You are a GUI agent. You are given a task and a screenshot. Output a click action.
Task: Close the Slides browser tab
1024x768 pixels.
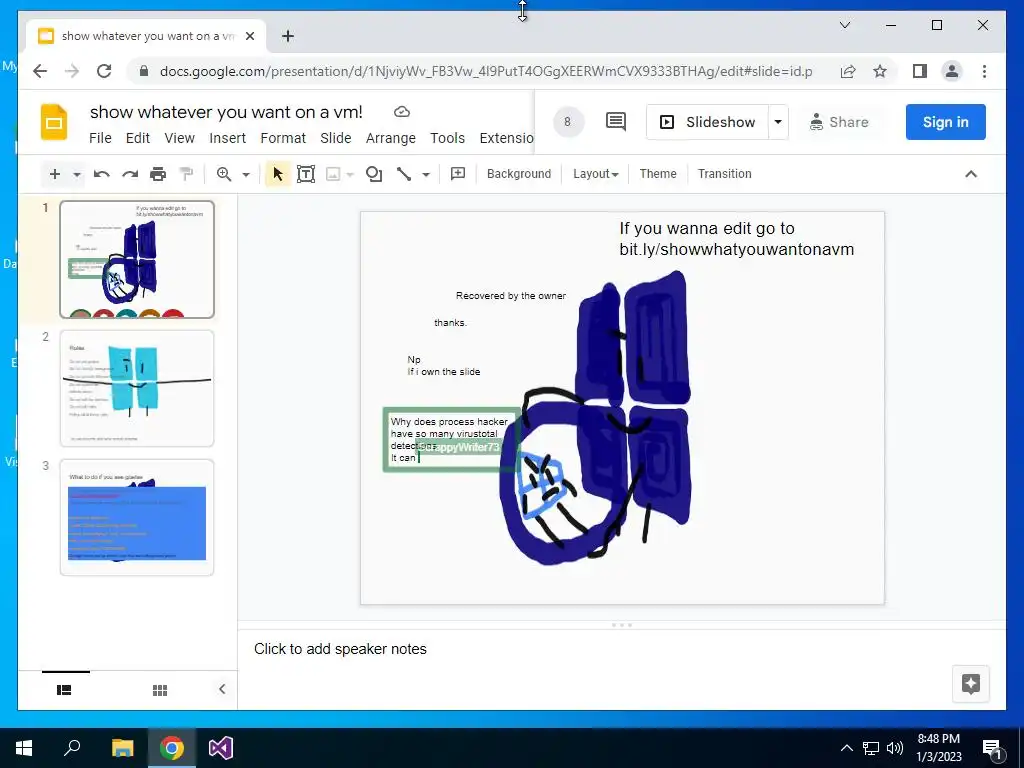click(249, 36)
